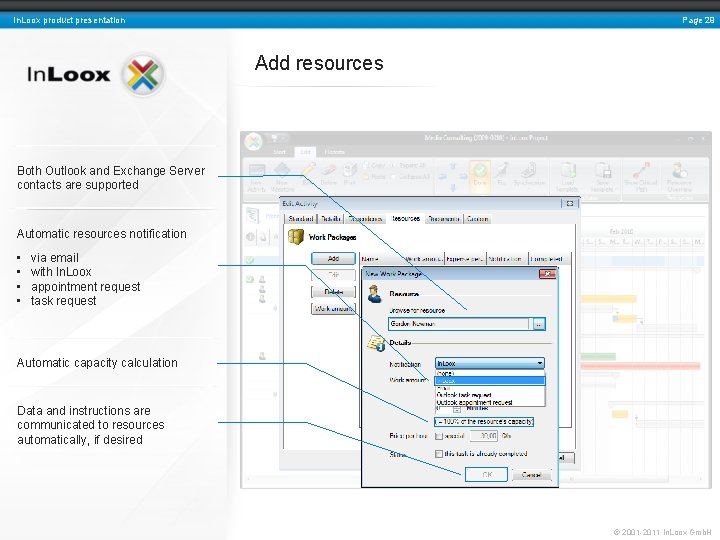720x540 pixels.
Task: Click the Copy ribbon command
Action: point(374,165)
